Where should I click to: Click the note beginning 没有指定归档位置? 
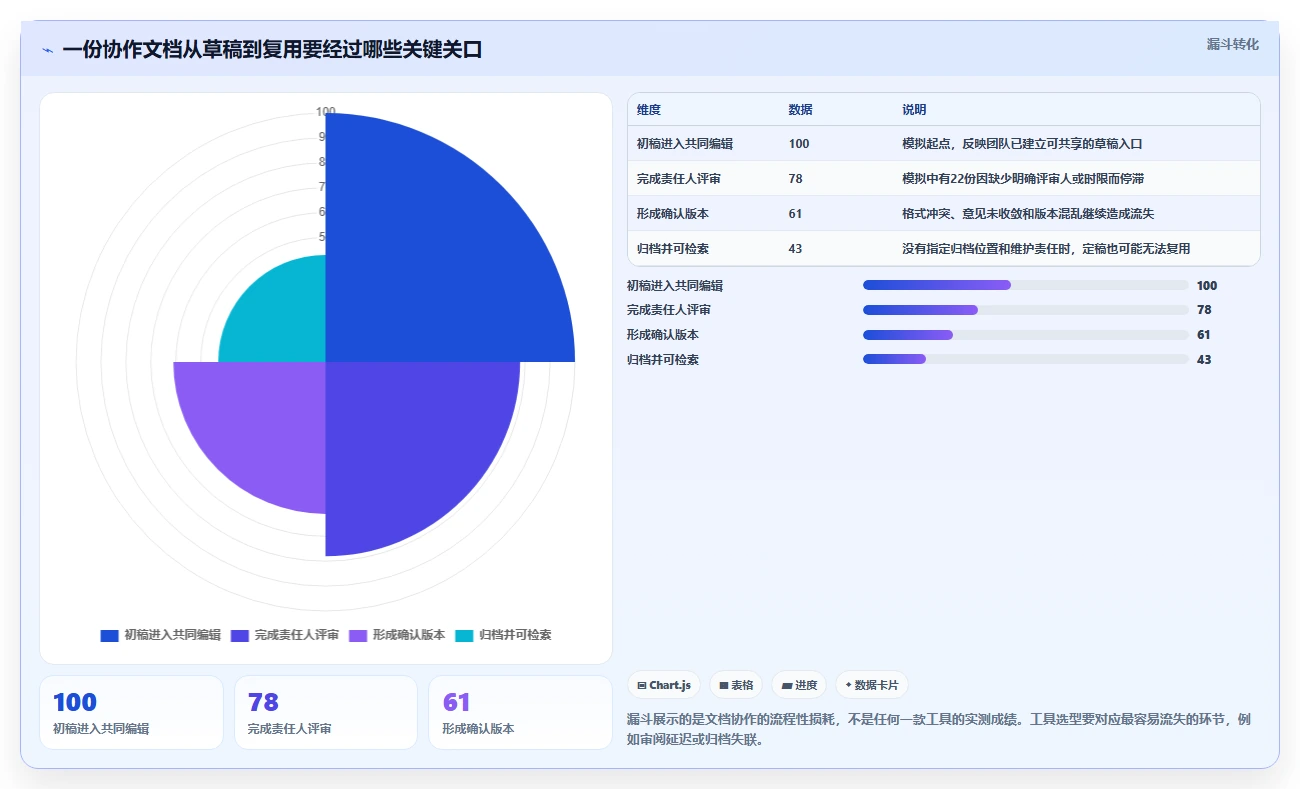[x=1046, y=249]
